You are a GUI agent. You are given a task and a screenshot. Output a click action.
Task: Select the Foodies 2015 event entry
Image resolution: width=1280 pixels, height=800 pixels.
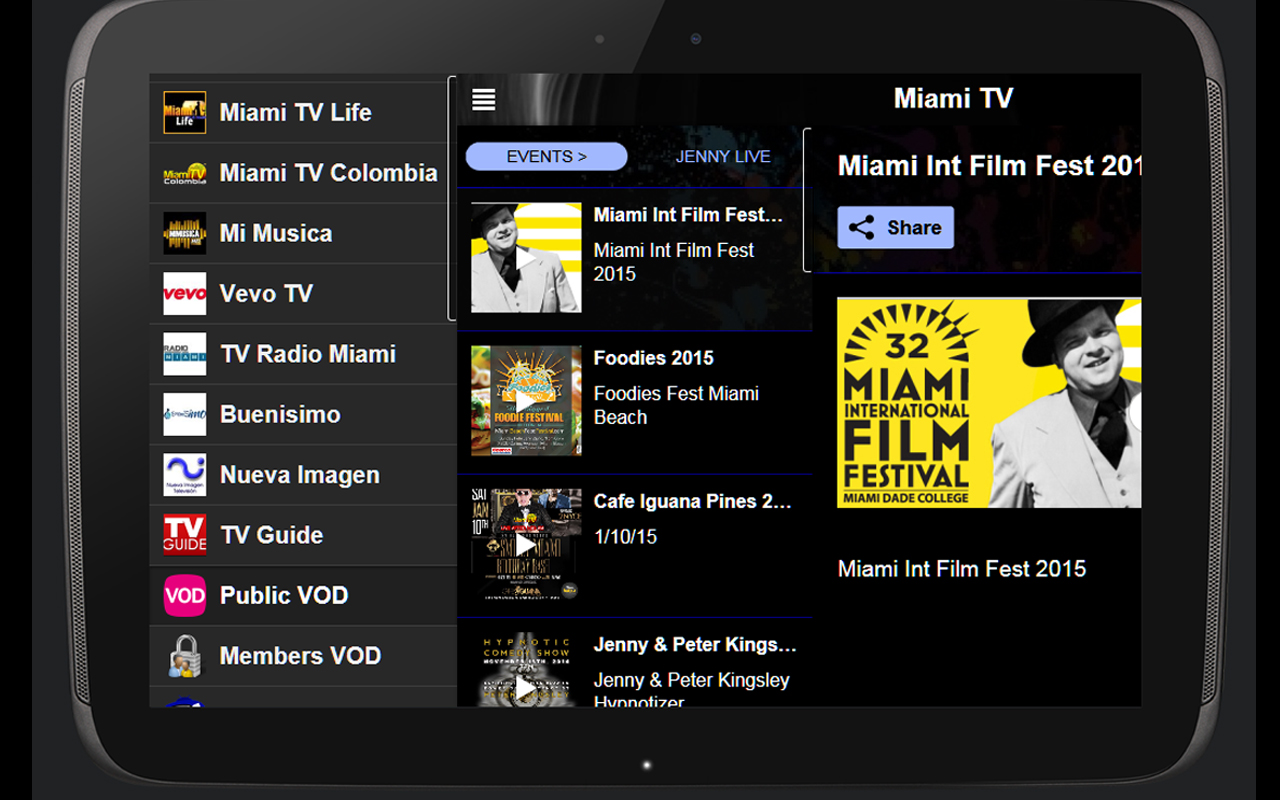[x=653, y=358]
